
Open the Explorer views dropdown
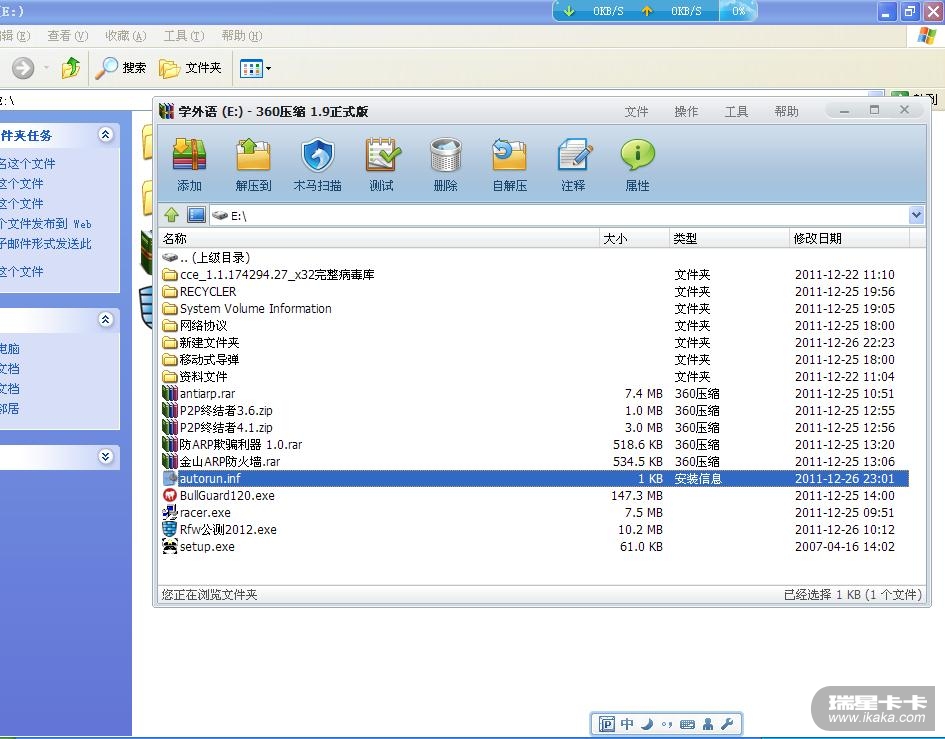268,68
